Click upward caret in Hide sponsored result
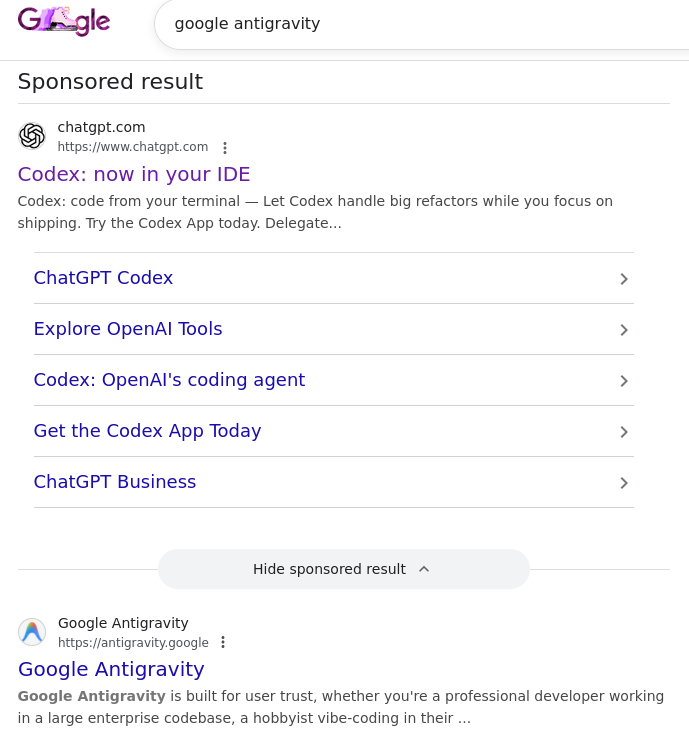The height and width of the screenshot is (747, 689). [424, 569]
